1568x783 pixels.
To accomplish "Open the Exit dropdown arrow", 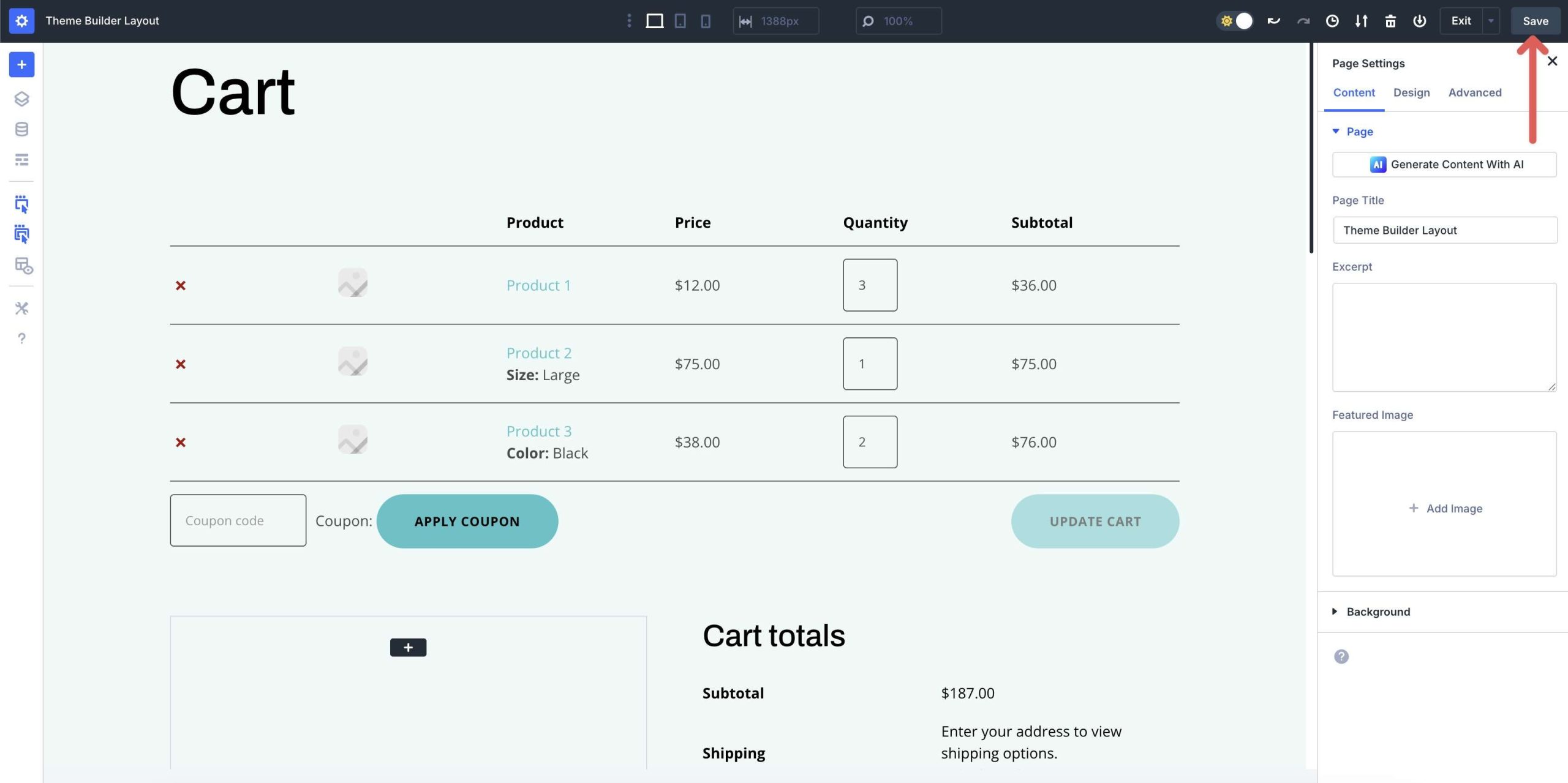I will click(x=1491, y=20).
